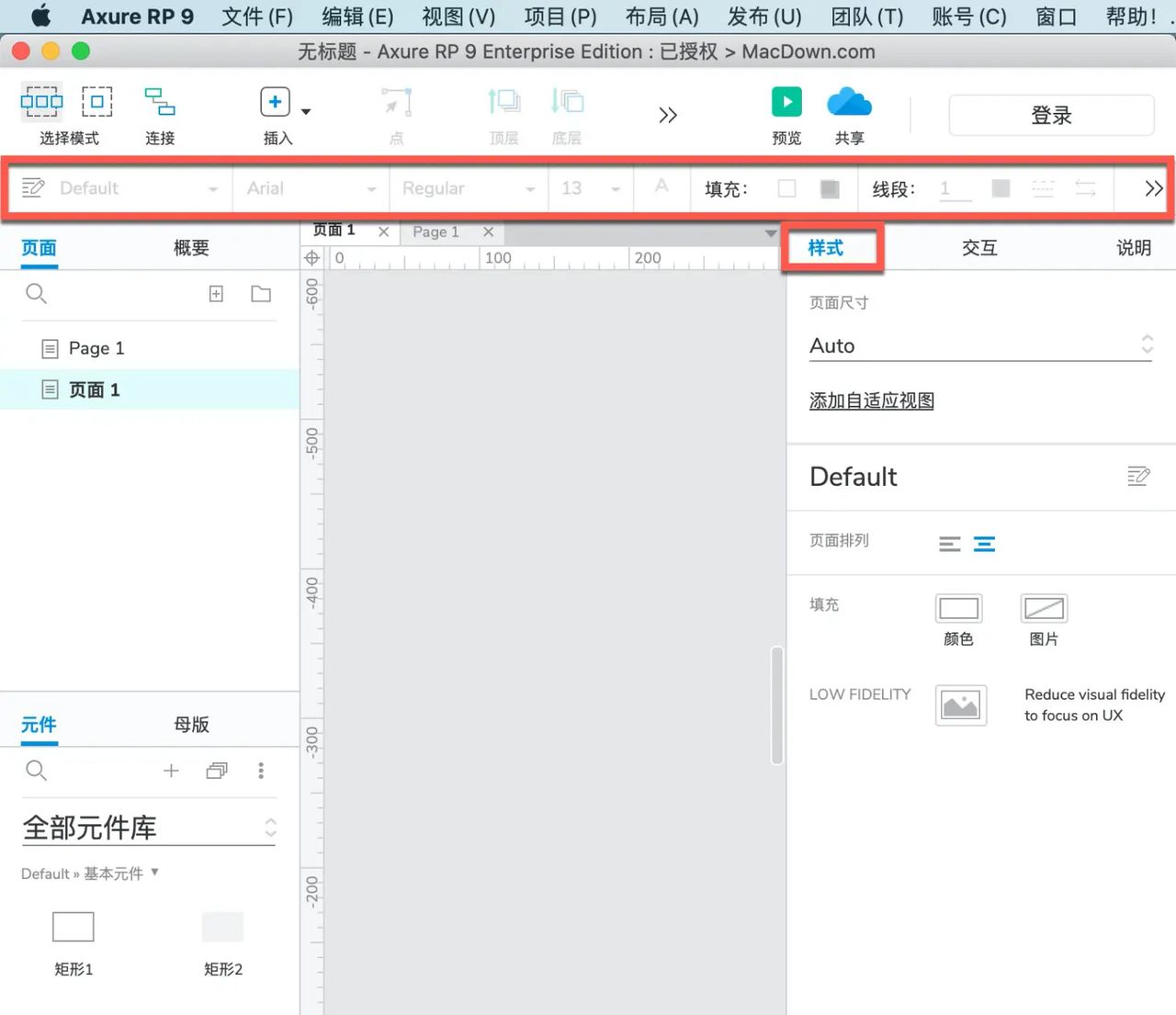This screenshot has height=1015, width=1176.
Task: Switch to the Masters tab
Action: [191, 724]
